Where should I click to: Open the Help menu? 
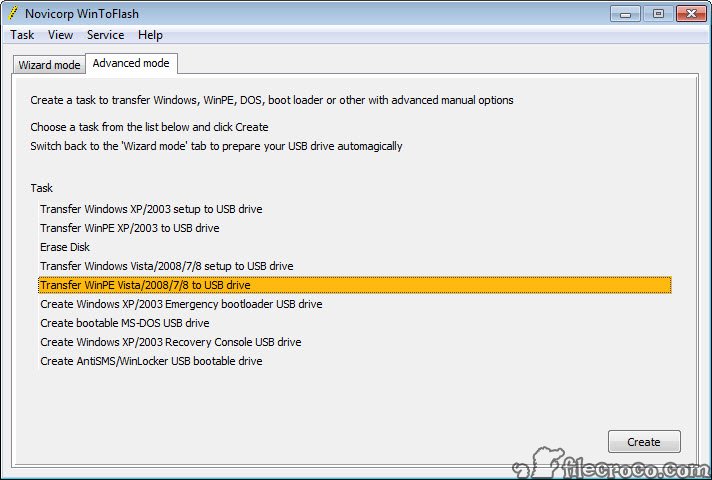pyautogui.click(x=150, y=35)
